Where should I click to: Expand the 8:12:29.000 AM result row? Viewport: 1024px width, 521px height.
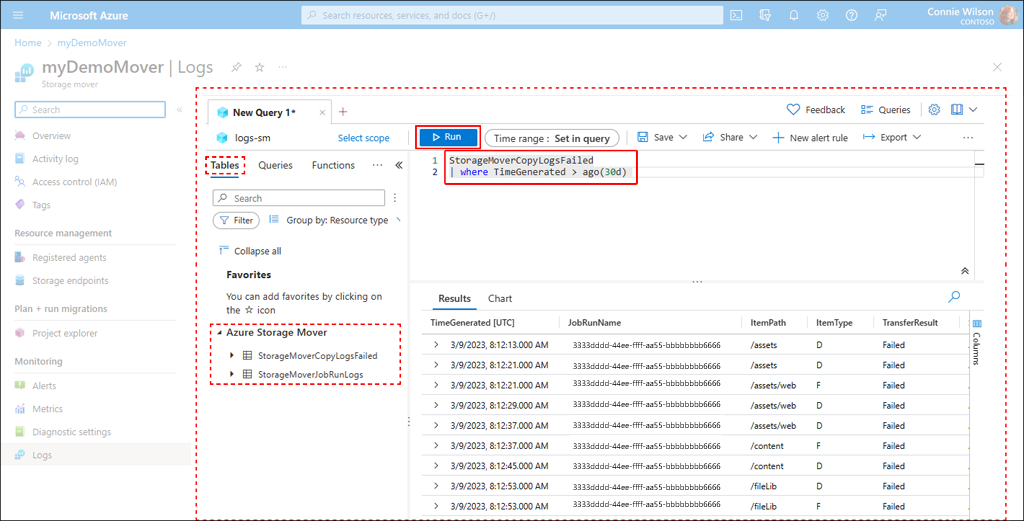pyautogui.click(x=436, y=405)
